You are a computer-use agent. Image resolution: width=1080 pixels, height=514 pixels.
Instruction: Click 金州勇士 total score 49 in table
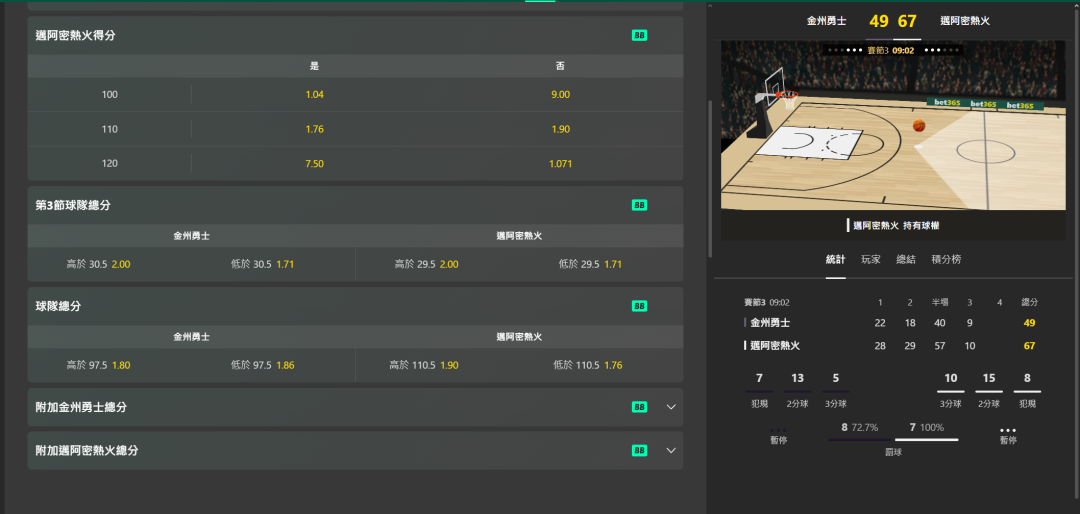point(1030,322)
